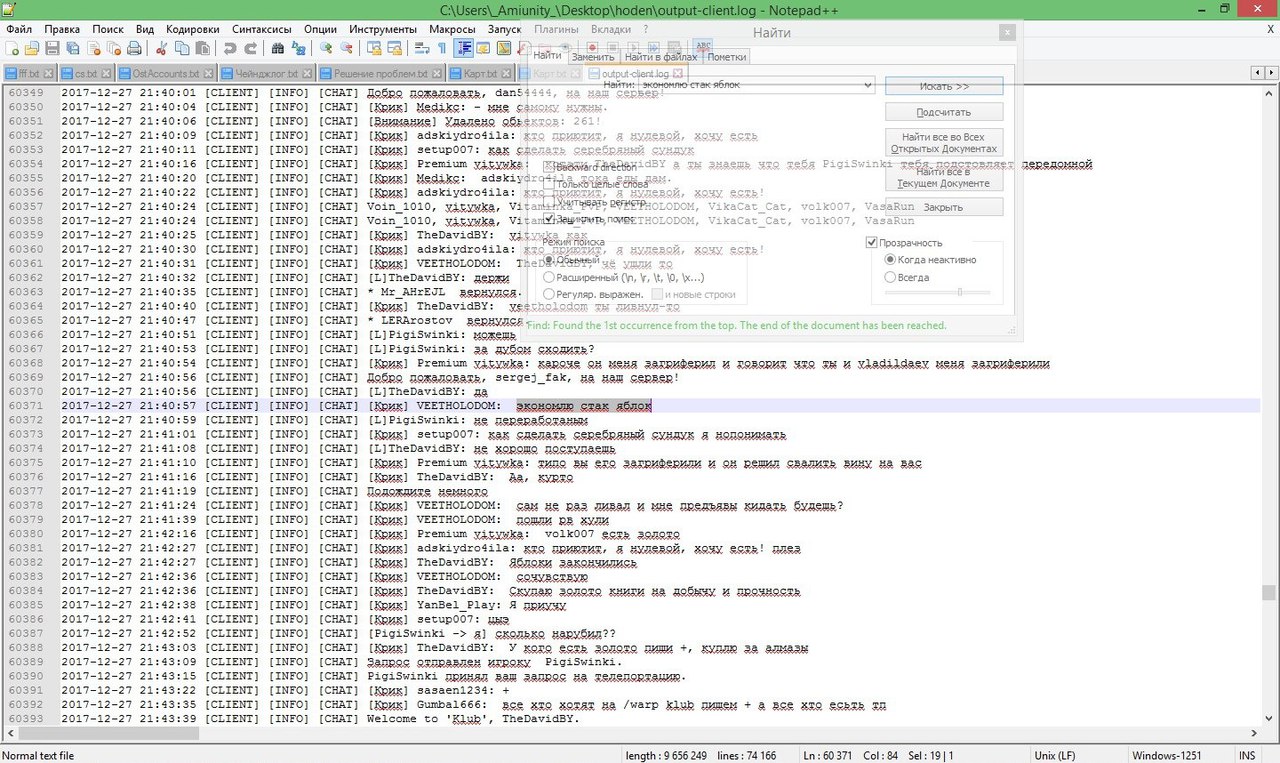Close the output-client.log tab with its X
The height and width of the screenshot is (763, 1280).
tap(678, 74)
